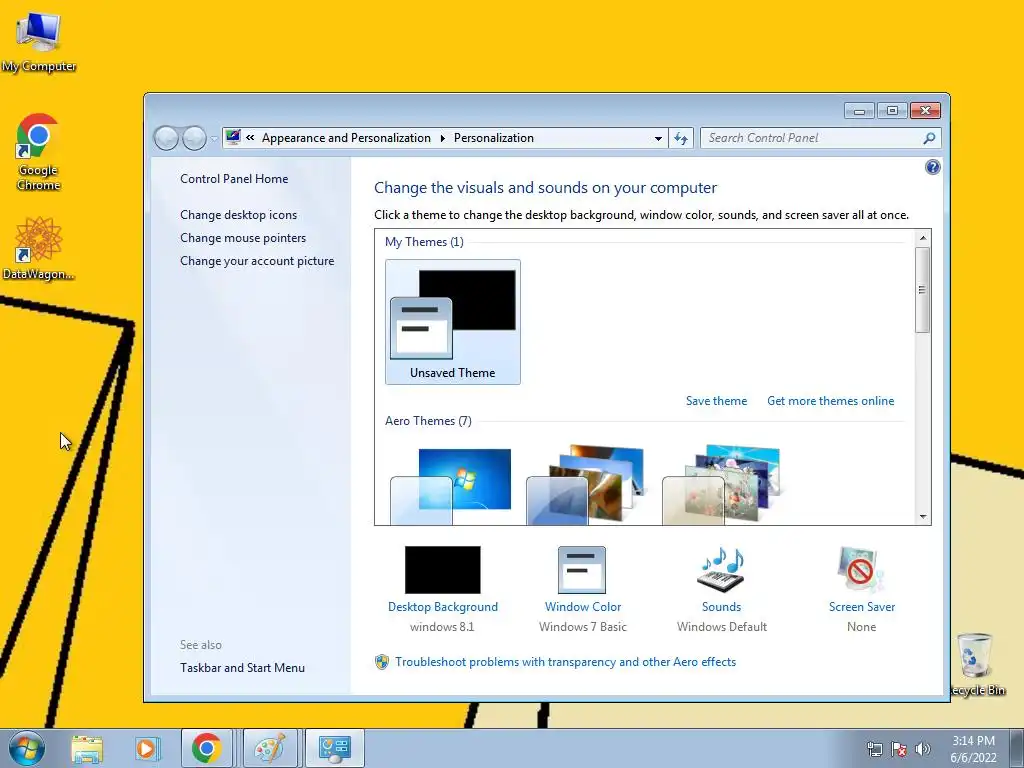Click the themes list scroll up arrow

[923, 238]
